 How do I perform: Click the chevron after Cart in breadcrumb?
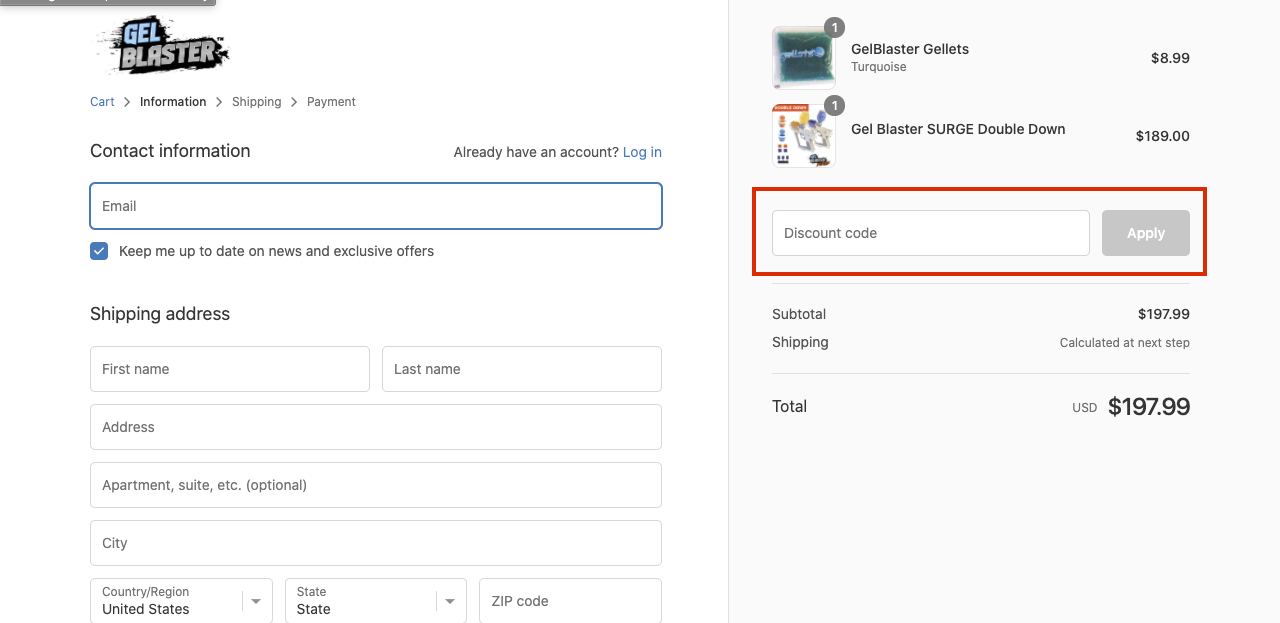[128, 102]
